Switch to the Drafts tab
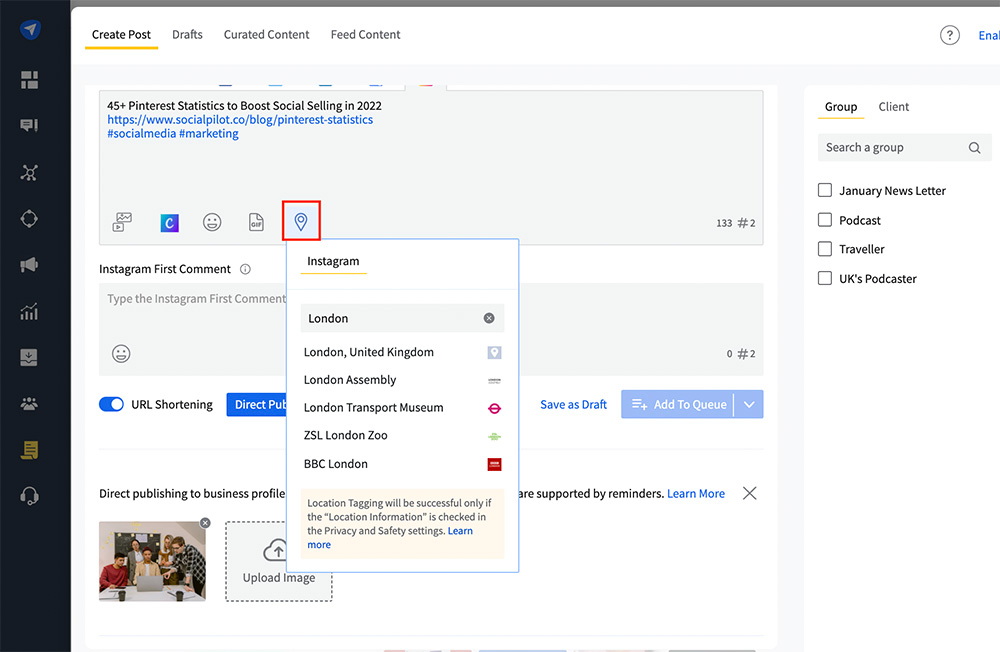This screenshot has height=652, width=1000. coord(188,34)
